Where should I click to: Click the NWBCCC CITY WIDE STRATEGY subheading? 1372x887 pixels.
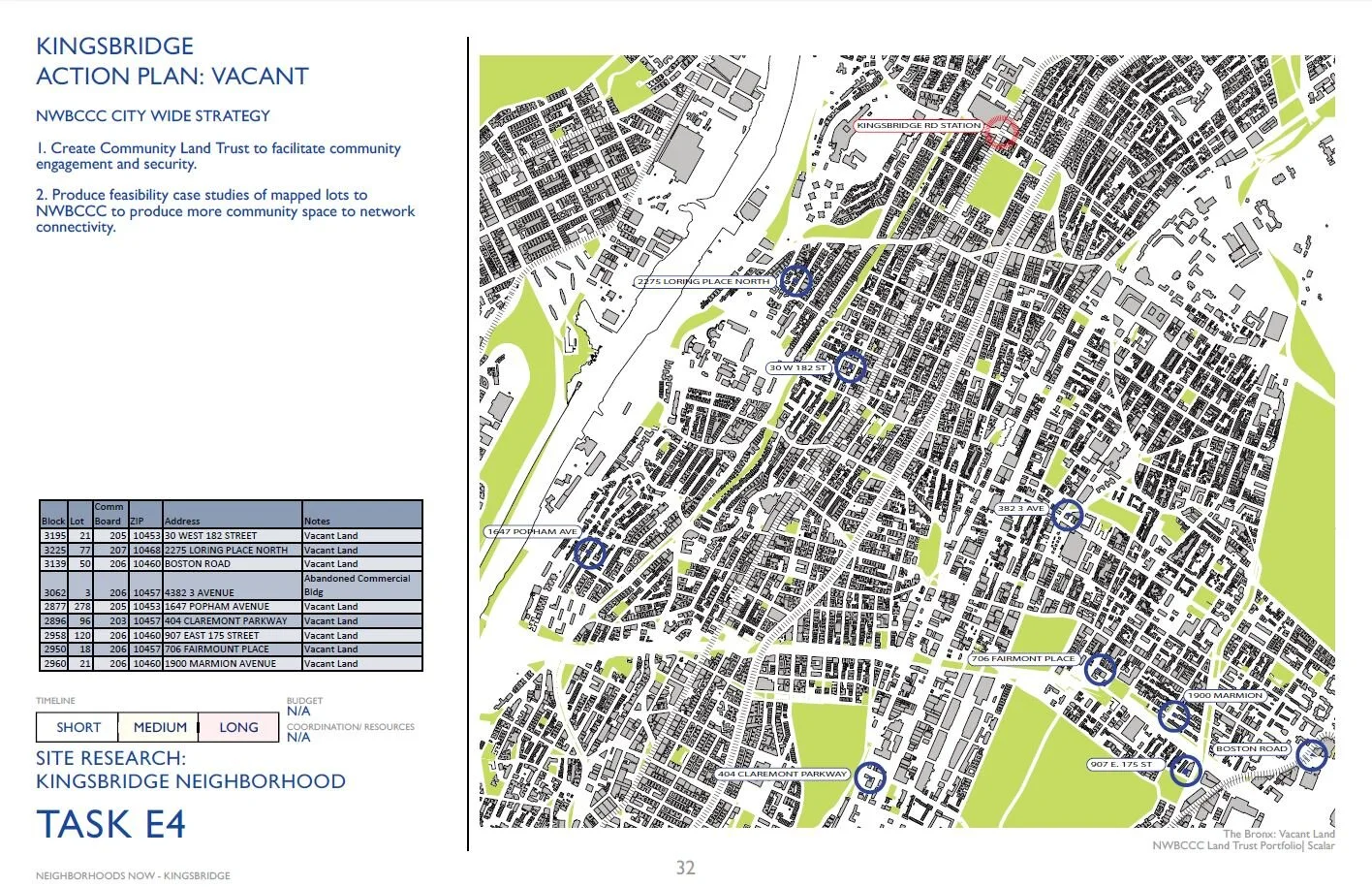(153, 115)
